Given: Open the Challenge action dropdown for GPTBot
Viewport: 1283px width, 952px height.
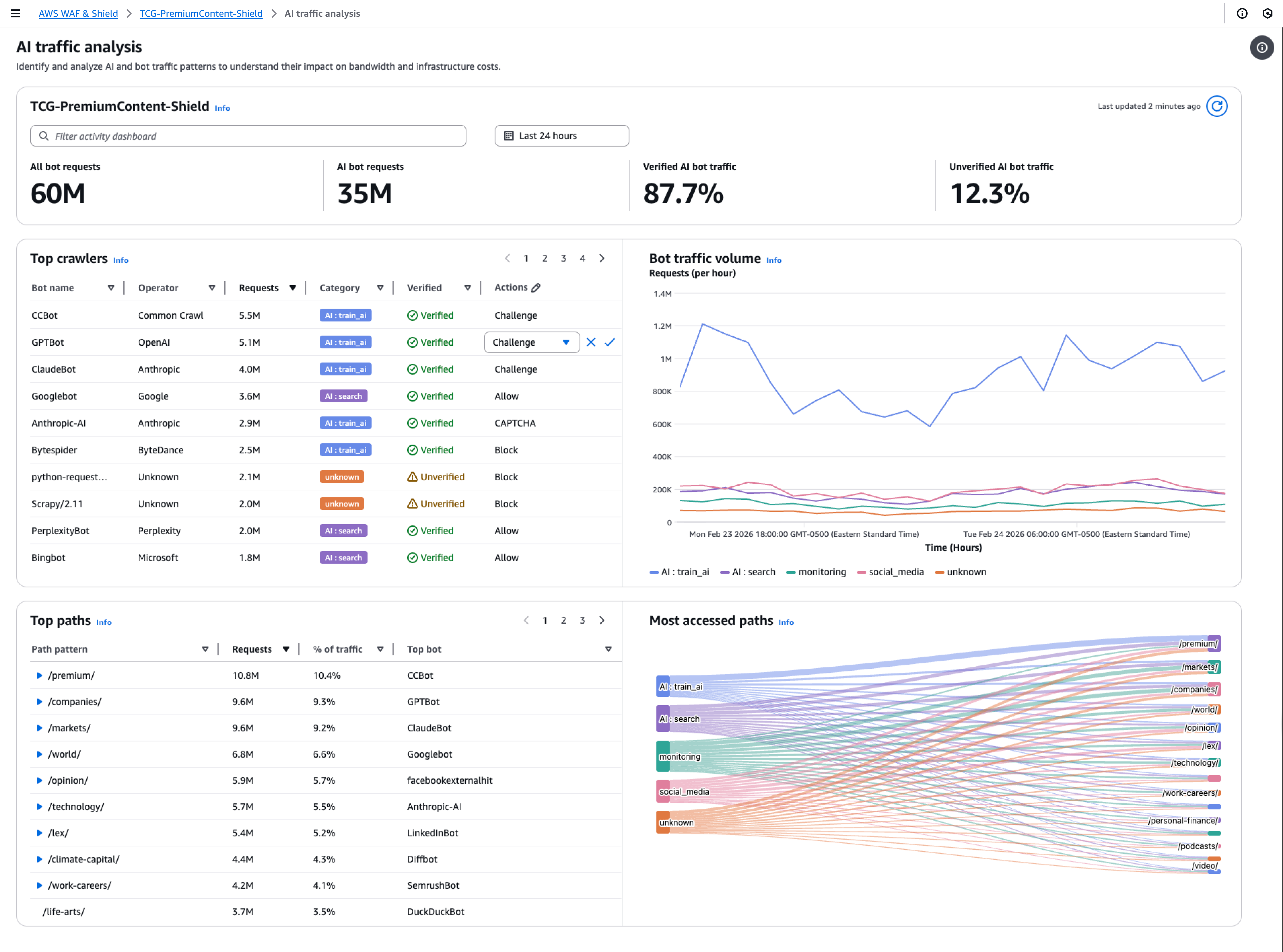Looking at the screenshot, I should tap(531, 342).
